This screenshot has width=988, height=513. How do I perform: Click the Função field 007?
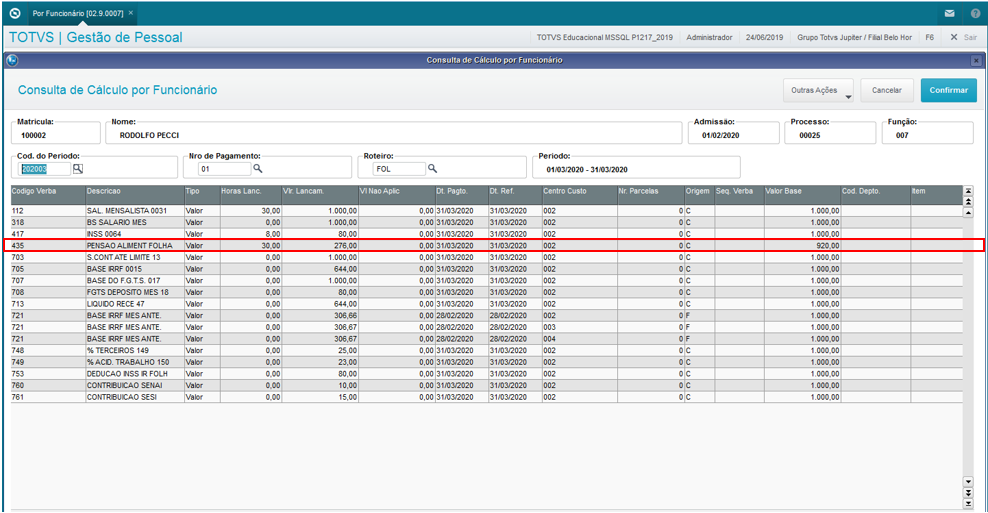click(928, 135)
